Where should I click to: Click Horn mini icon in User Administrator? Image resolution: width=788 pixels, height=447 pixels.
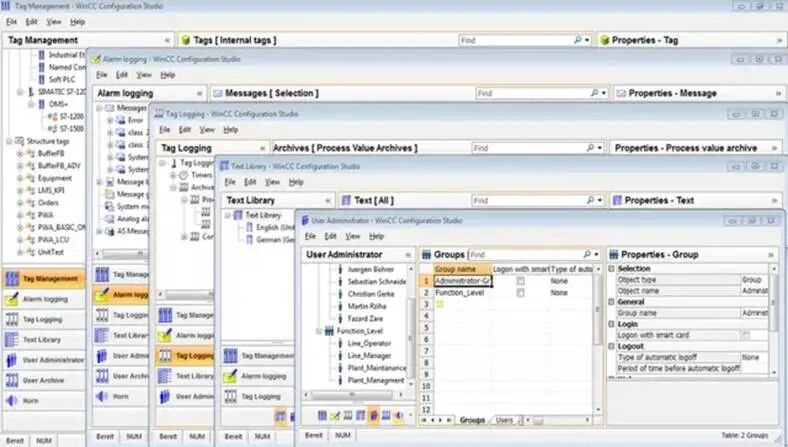pyautogui.click(x=399, y=415)
